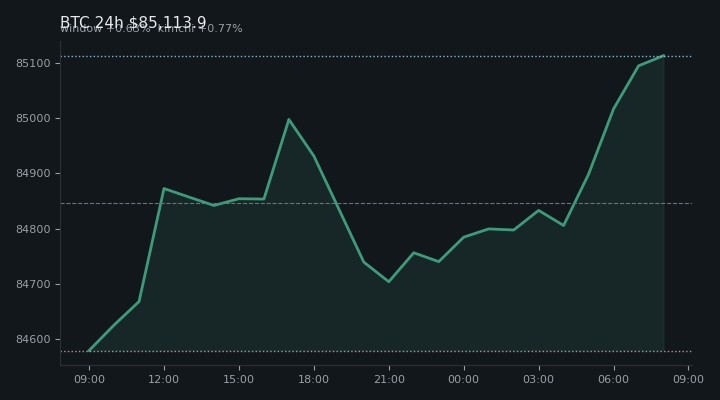Click the 03:00 time axis label
The width and height of the screenshot is (720, 400).
pos(539,379)
